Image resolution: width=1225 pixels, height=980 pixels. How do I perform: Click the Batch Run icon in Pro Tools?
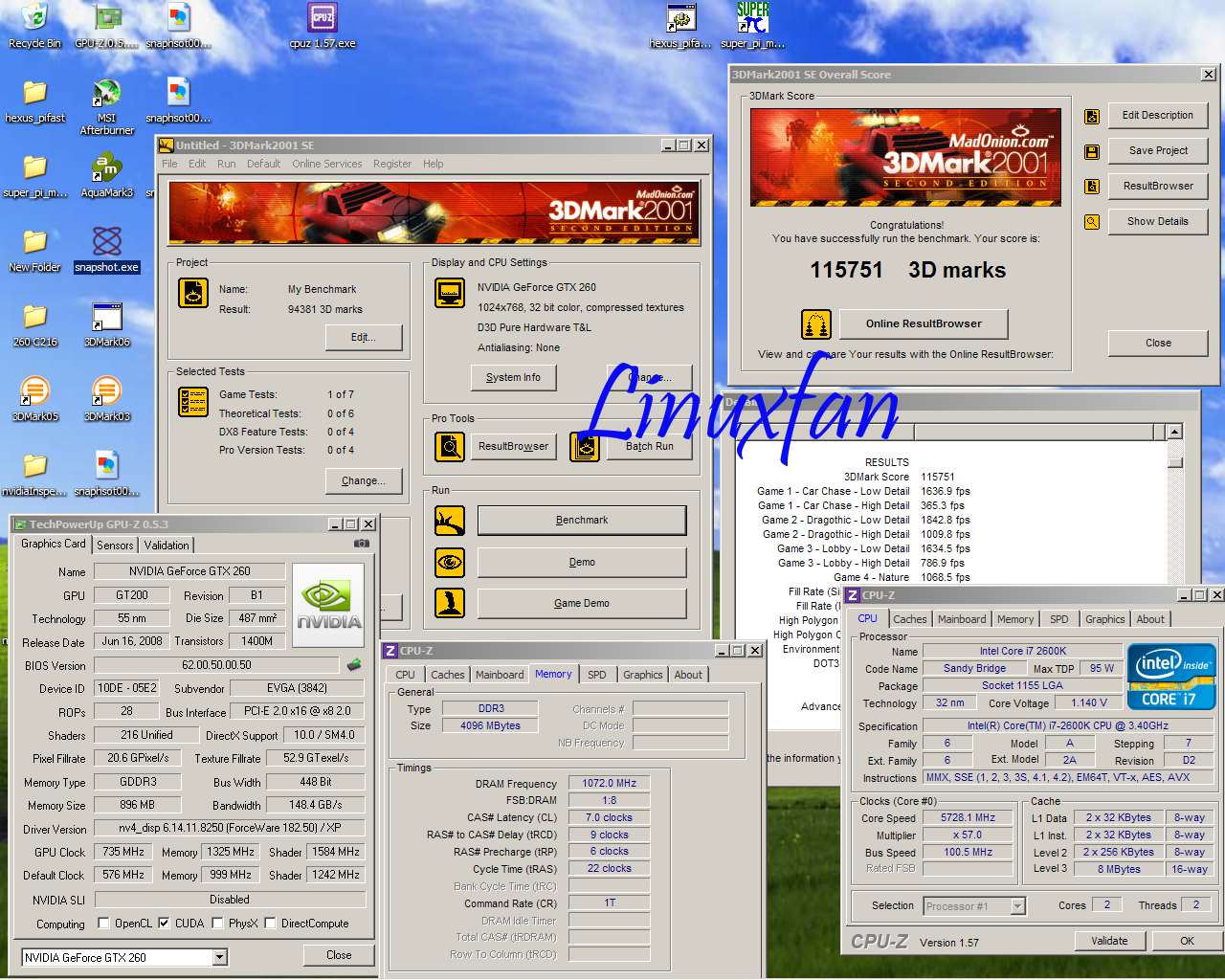tap(585, 446)
